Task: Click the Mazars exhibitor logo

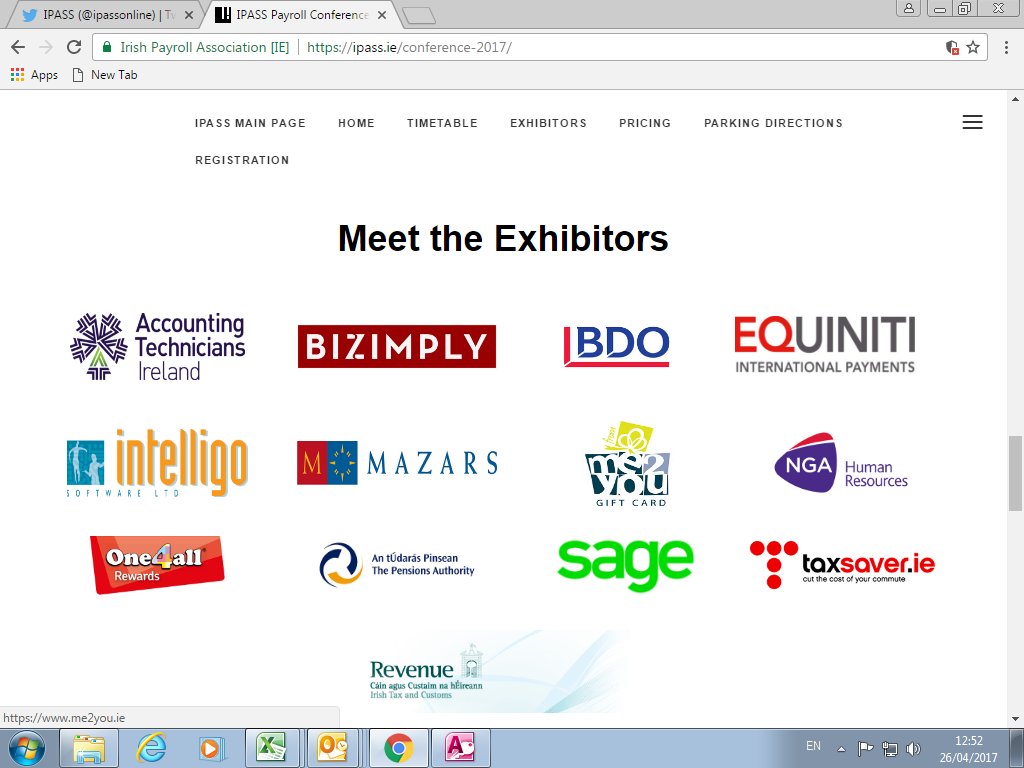Action: click(398, 462)
